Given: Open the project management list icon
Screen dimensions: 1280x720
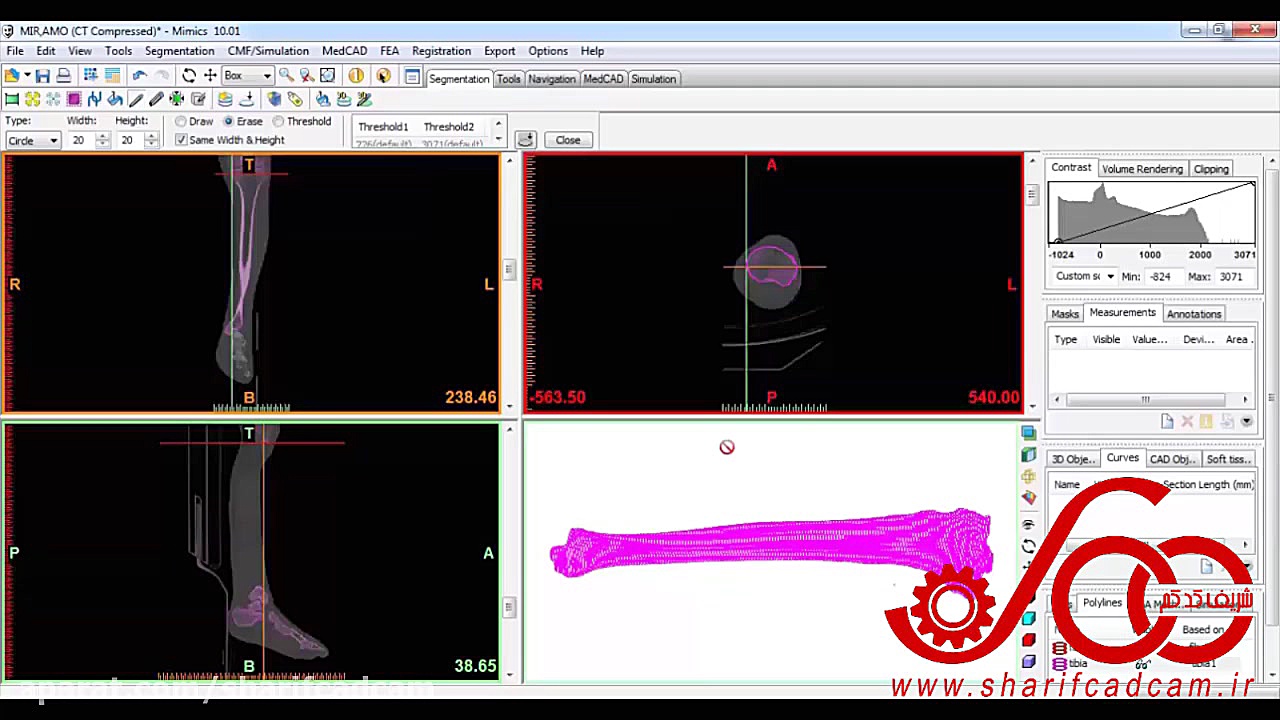Looking at the screenshot, I should (x=412, y=76).
